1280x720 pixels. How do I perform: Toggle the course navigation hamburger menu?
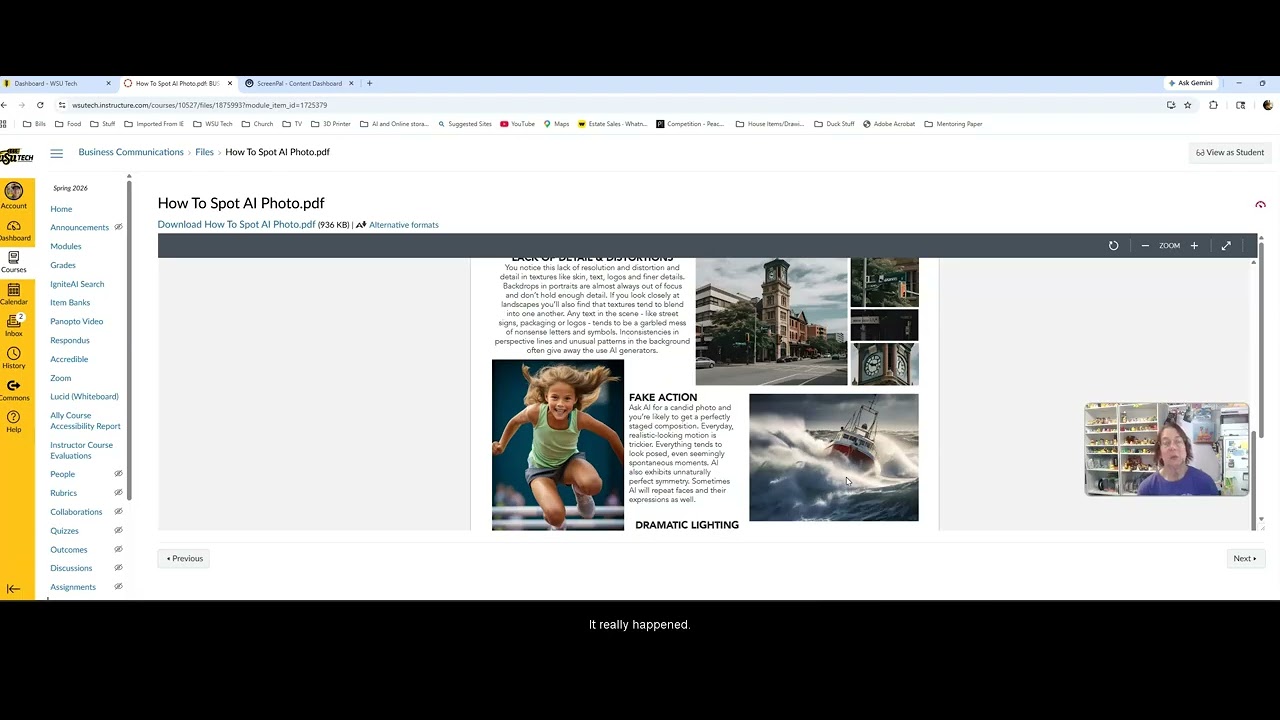coord(56,153)
